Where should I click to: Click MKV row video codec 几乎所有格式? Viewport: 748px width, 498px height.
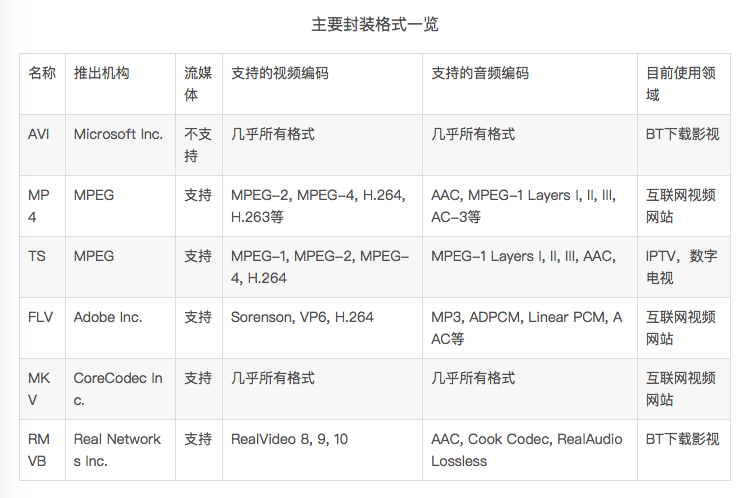point(322,389)
